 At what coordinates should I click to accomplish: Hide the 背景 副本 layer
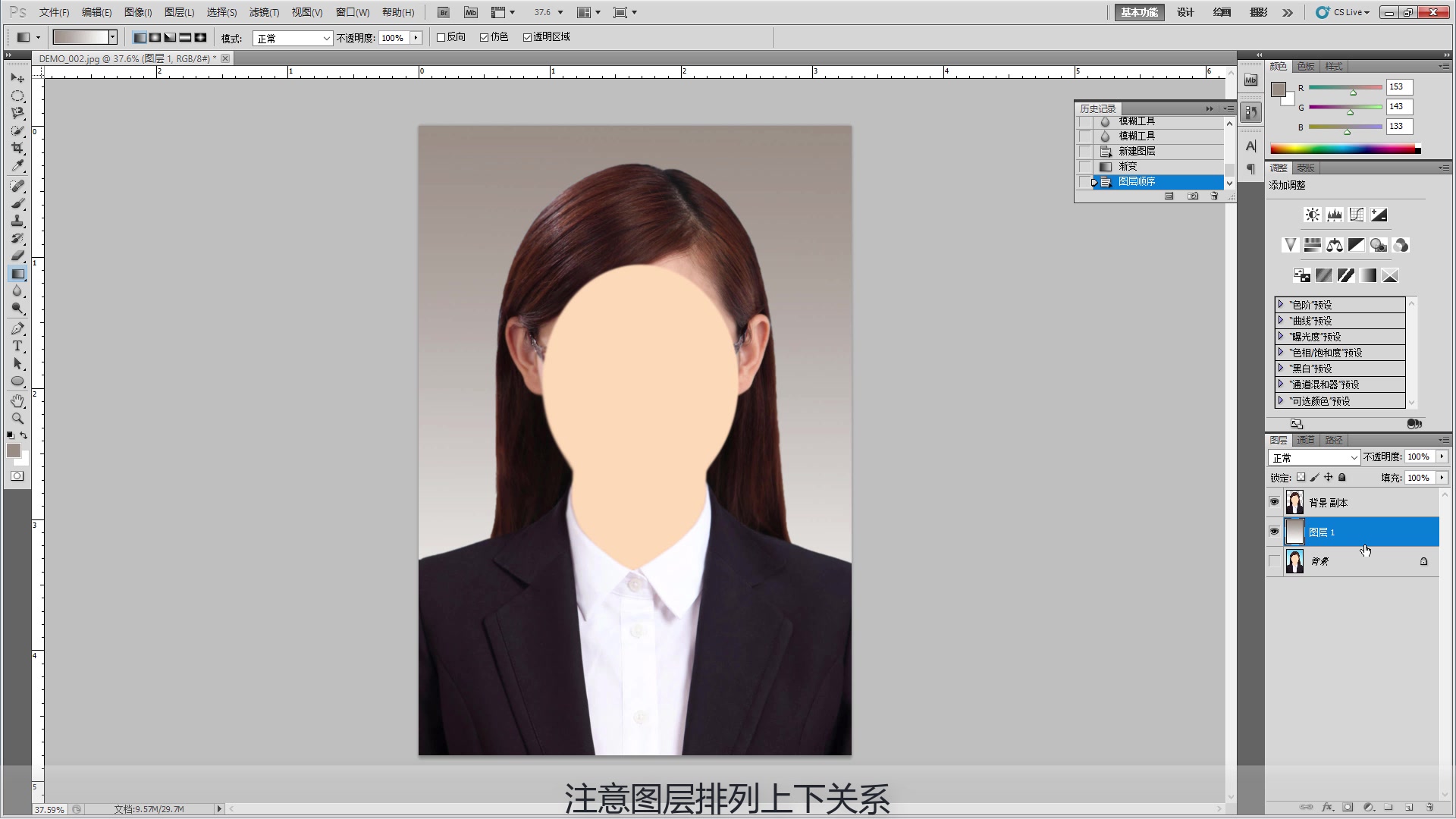[x=1274, y=502]
